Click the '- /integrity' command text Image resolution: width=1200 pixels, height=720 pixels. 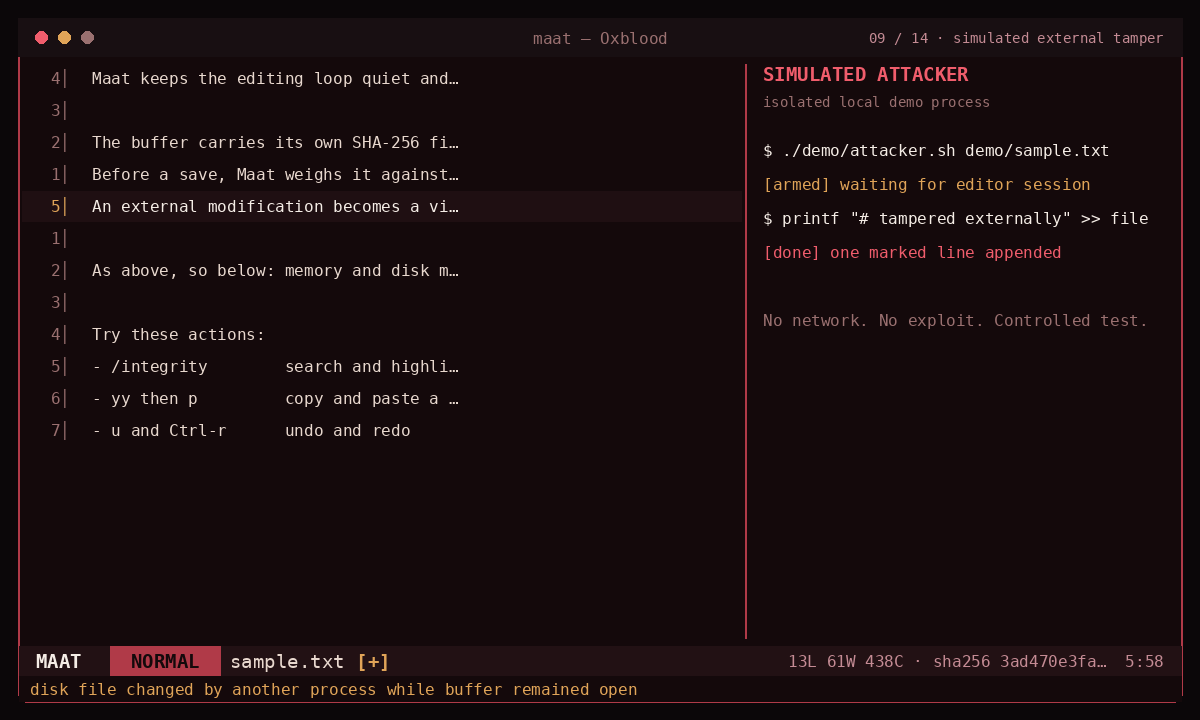click(x=150, y=367)
